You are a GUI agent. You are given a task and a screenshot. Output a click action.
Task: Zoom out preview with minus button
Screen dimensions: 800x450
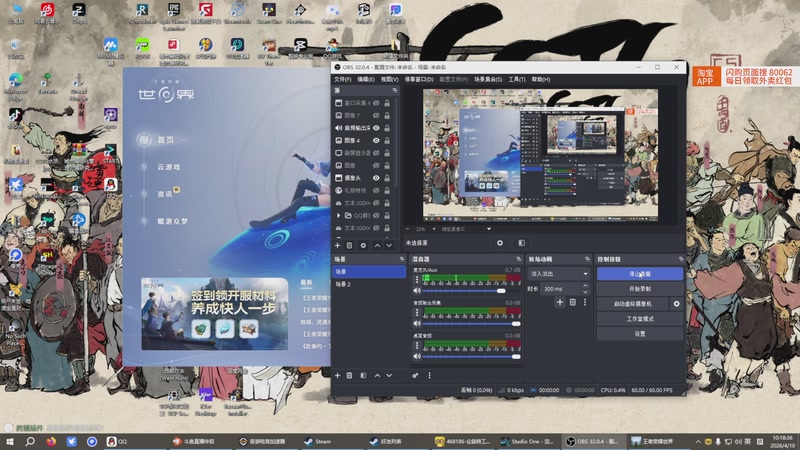408,229
